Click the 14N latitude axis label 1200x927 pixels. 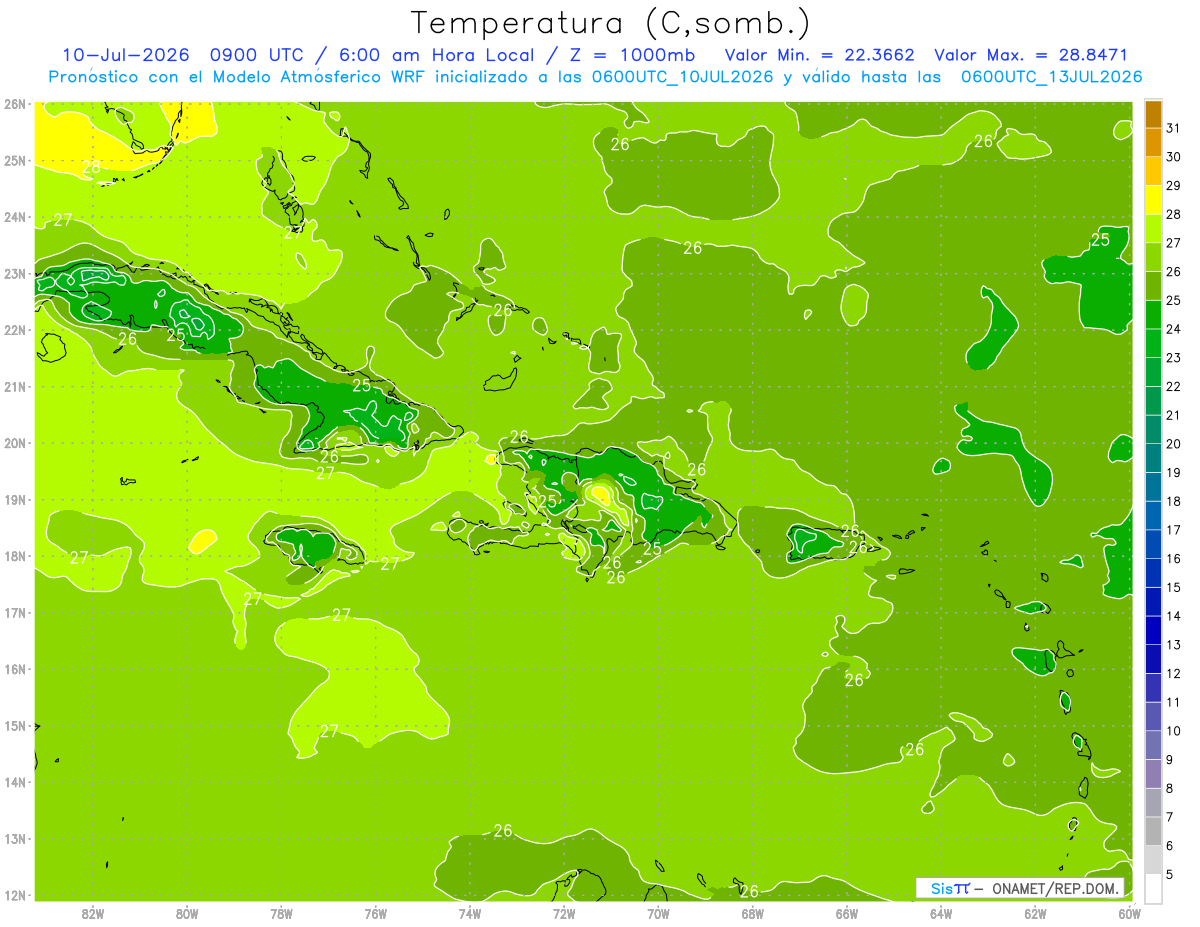(14, 782)
